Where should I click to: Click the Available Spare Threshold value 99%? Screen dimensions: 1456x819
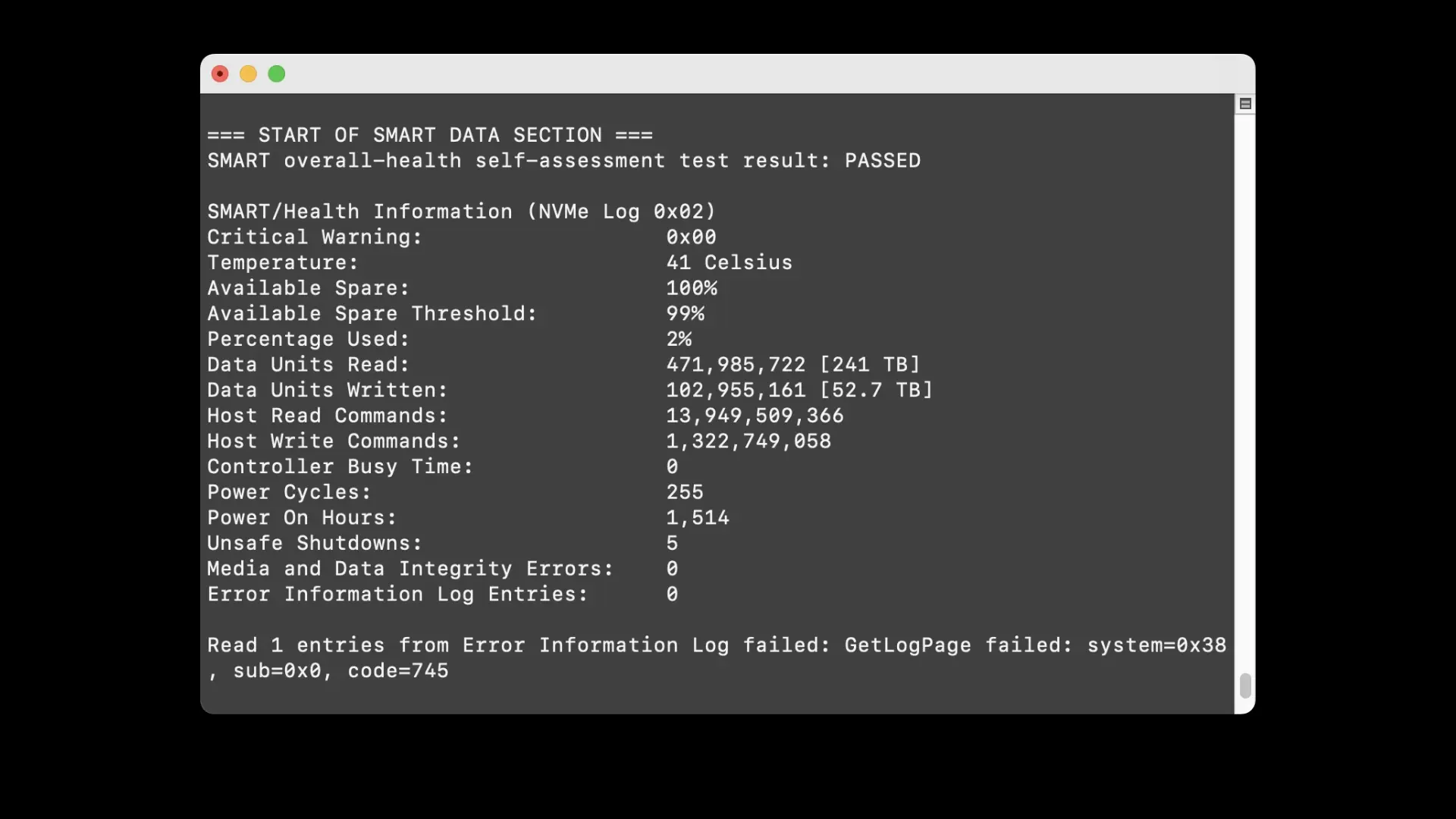(686, 314)
